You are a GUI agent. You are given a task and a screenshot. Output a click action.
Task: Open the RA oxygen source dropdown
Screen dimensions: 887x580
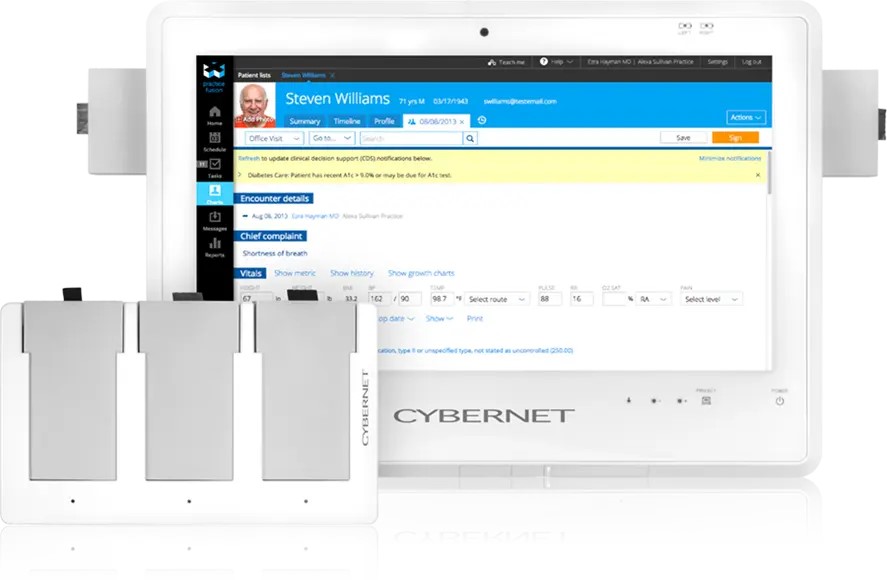click(653, 299)
